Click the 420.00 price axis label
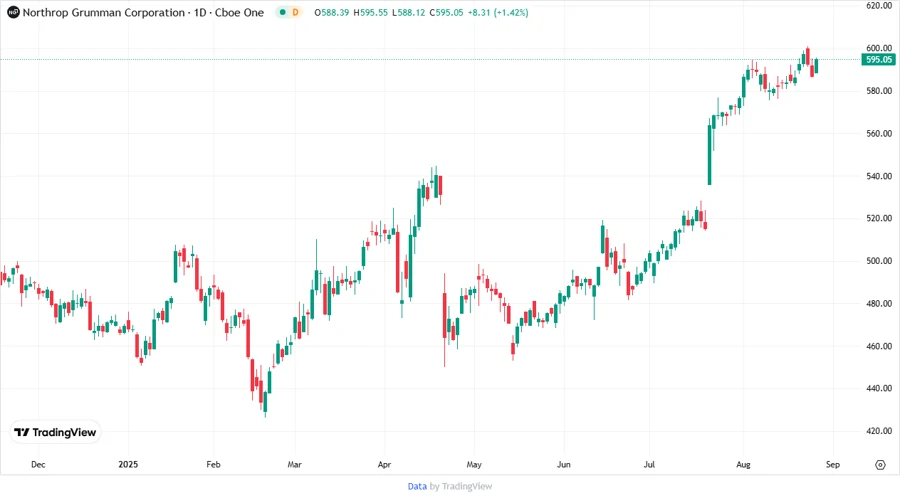 879,431
